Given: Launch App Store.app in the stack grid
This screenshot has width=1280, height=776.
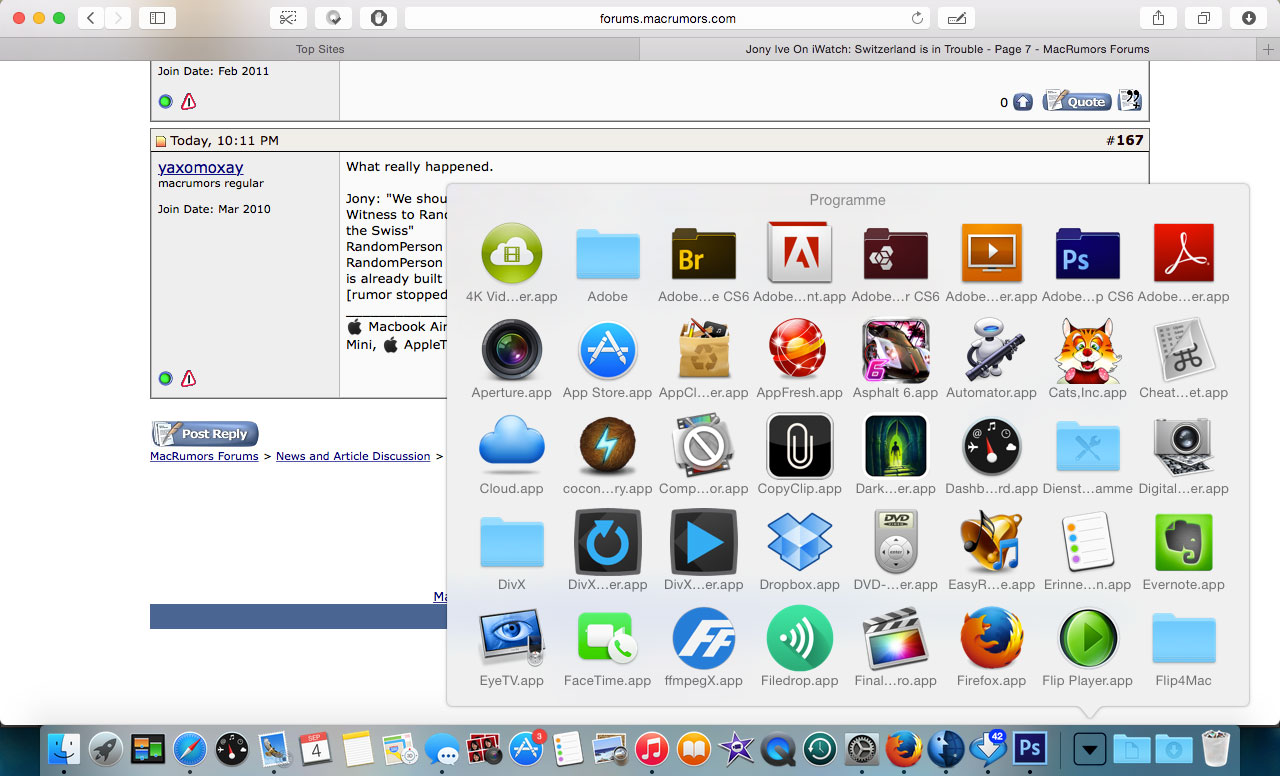Looking at the screenshot, I should [x=608, y=349].
